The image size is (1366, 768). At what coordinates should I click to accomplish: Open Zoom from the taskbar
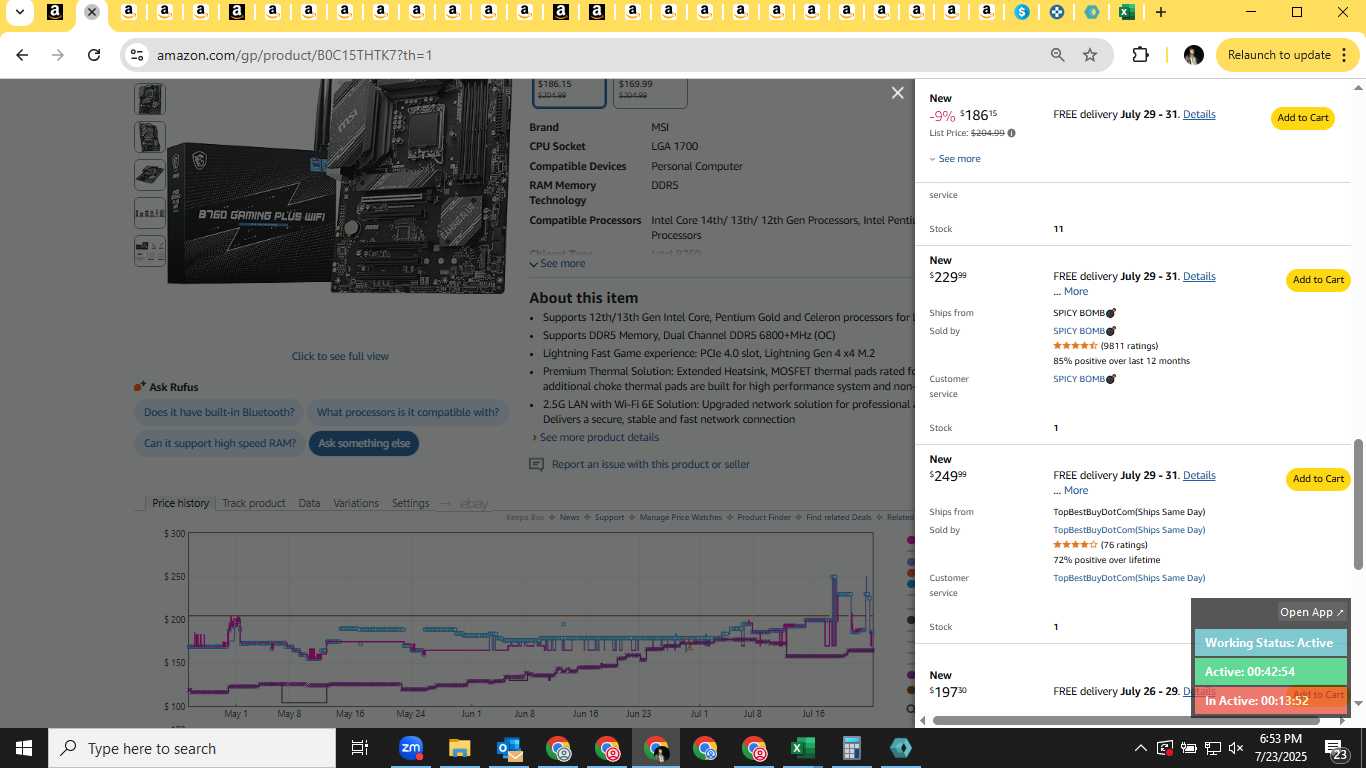tap(411, 748)
